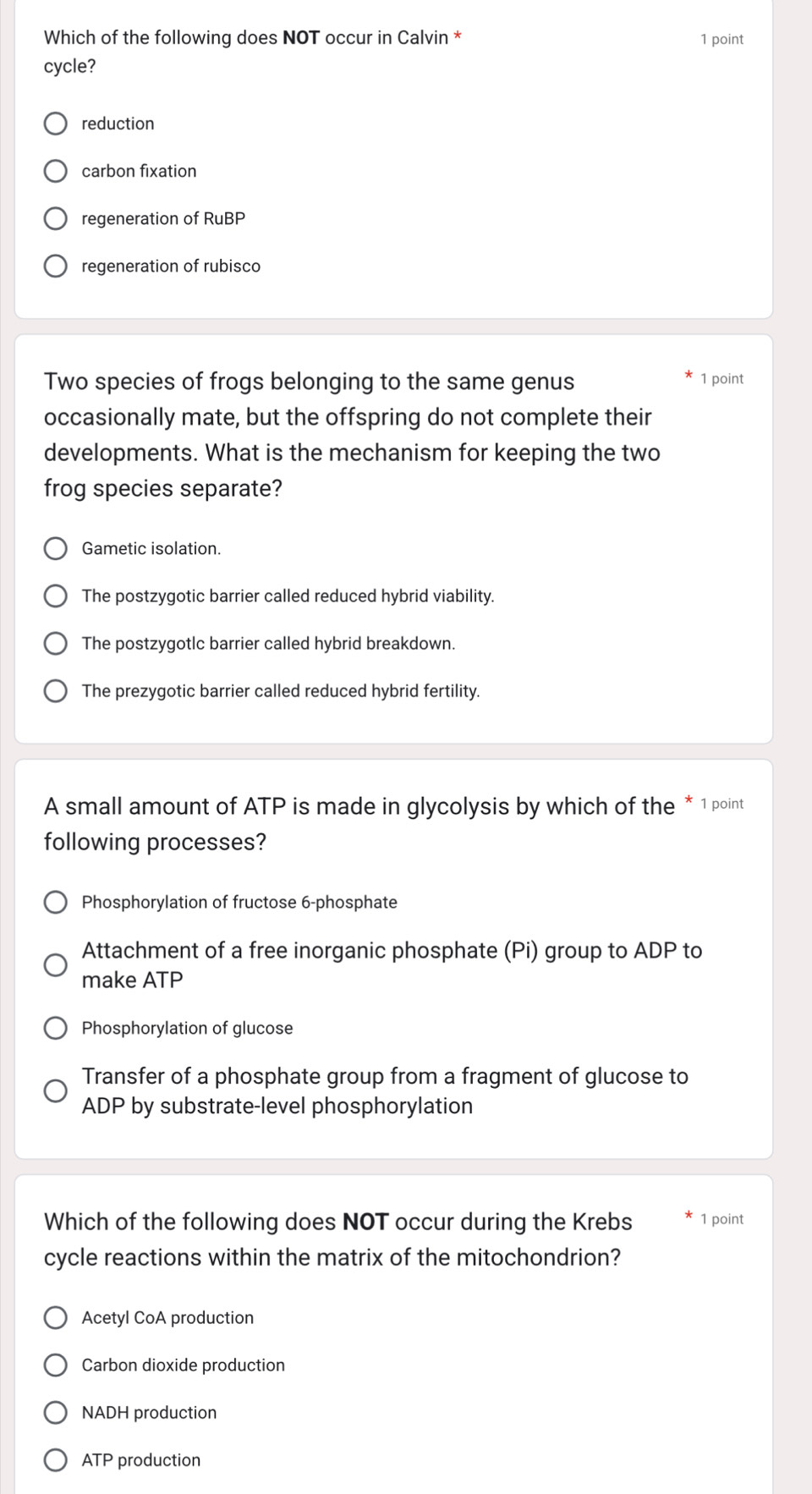
Task: Pick "Phosphorylation of glucose" for the glycolysis question
Action: [x=56, y=1028]
